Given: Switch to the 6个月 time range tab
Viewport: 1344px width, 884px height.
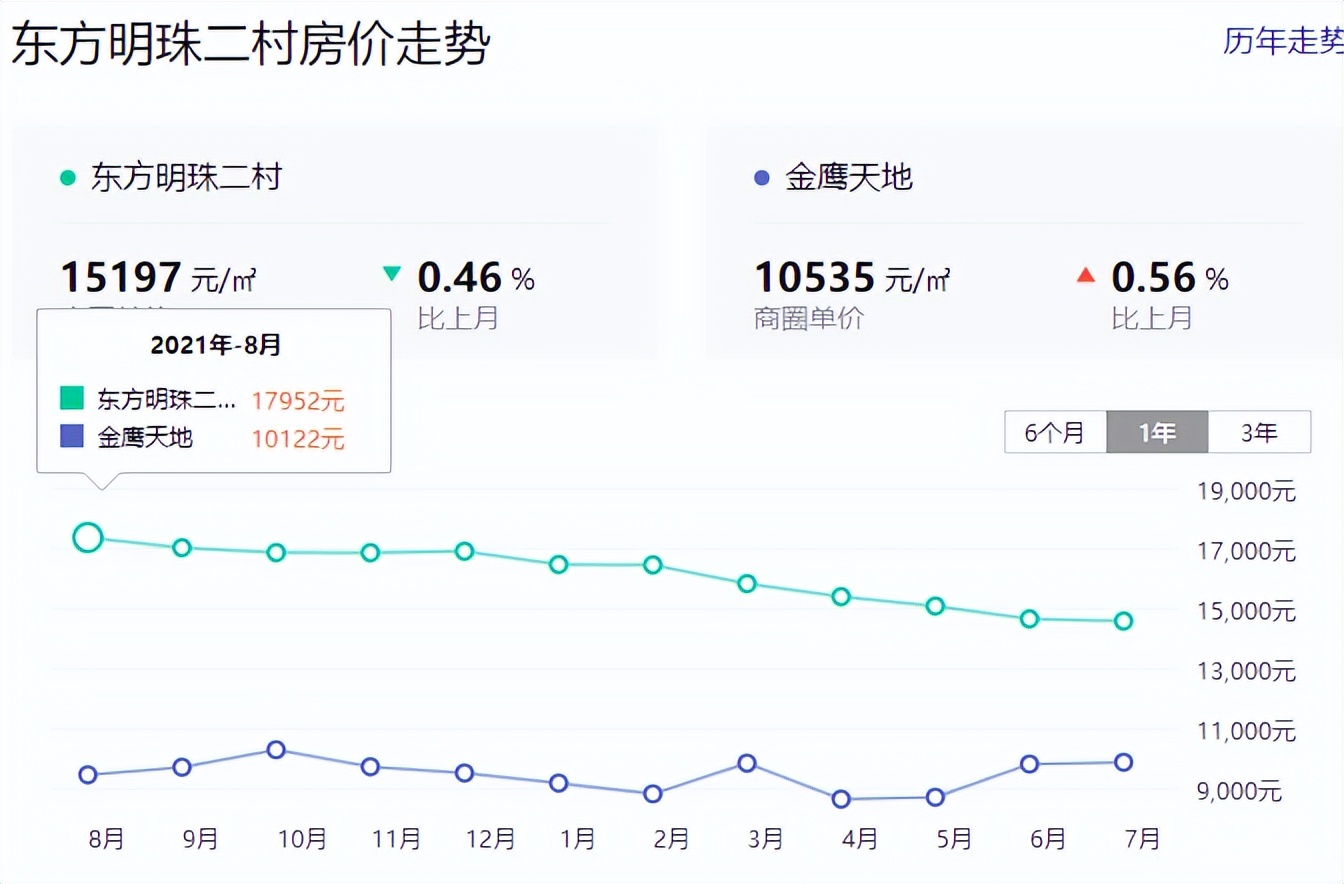Looking at the screenshot, I should (1055, 432).
